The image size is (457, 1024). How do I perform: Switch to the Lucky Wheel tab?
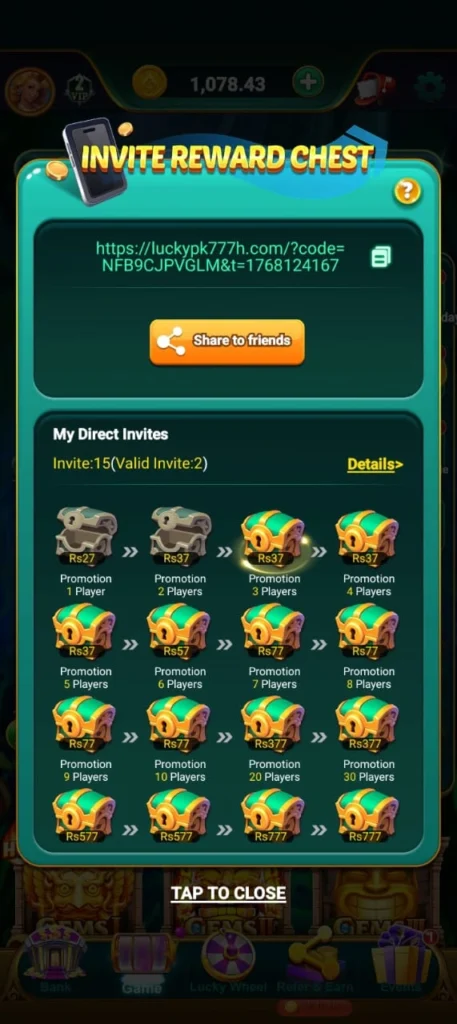[228, 962]
